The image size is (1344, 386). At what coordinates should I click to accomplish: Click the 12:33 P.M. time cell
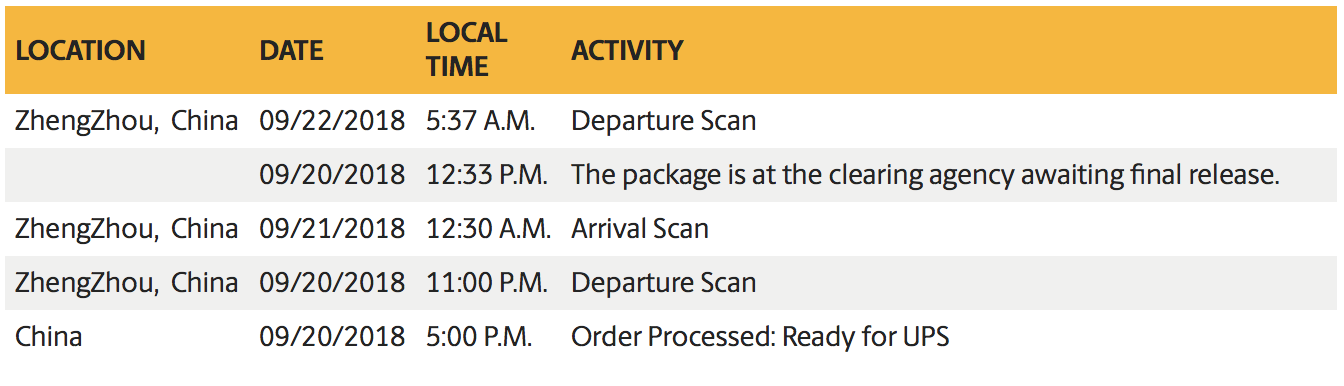point(487,175)
